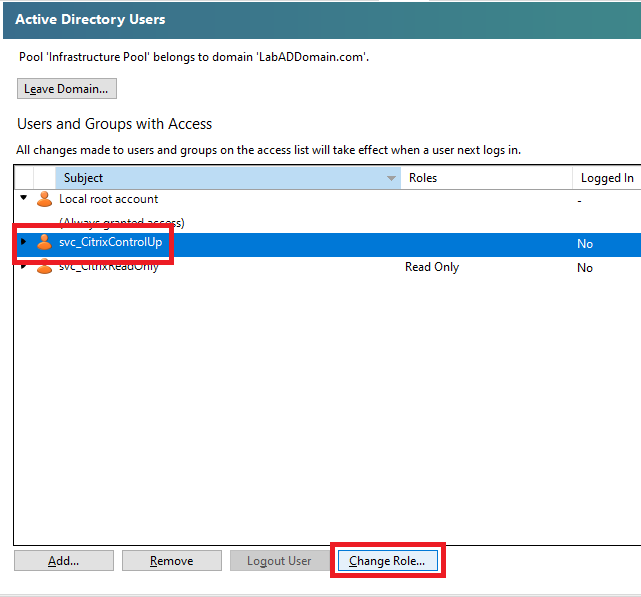Expand the svc_CitrixReadOnly row arrow

[x=24, y=267]
